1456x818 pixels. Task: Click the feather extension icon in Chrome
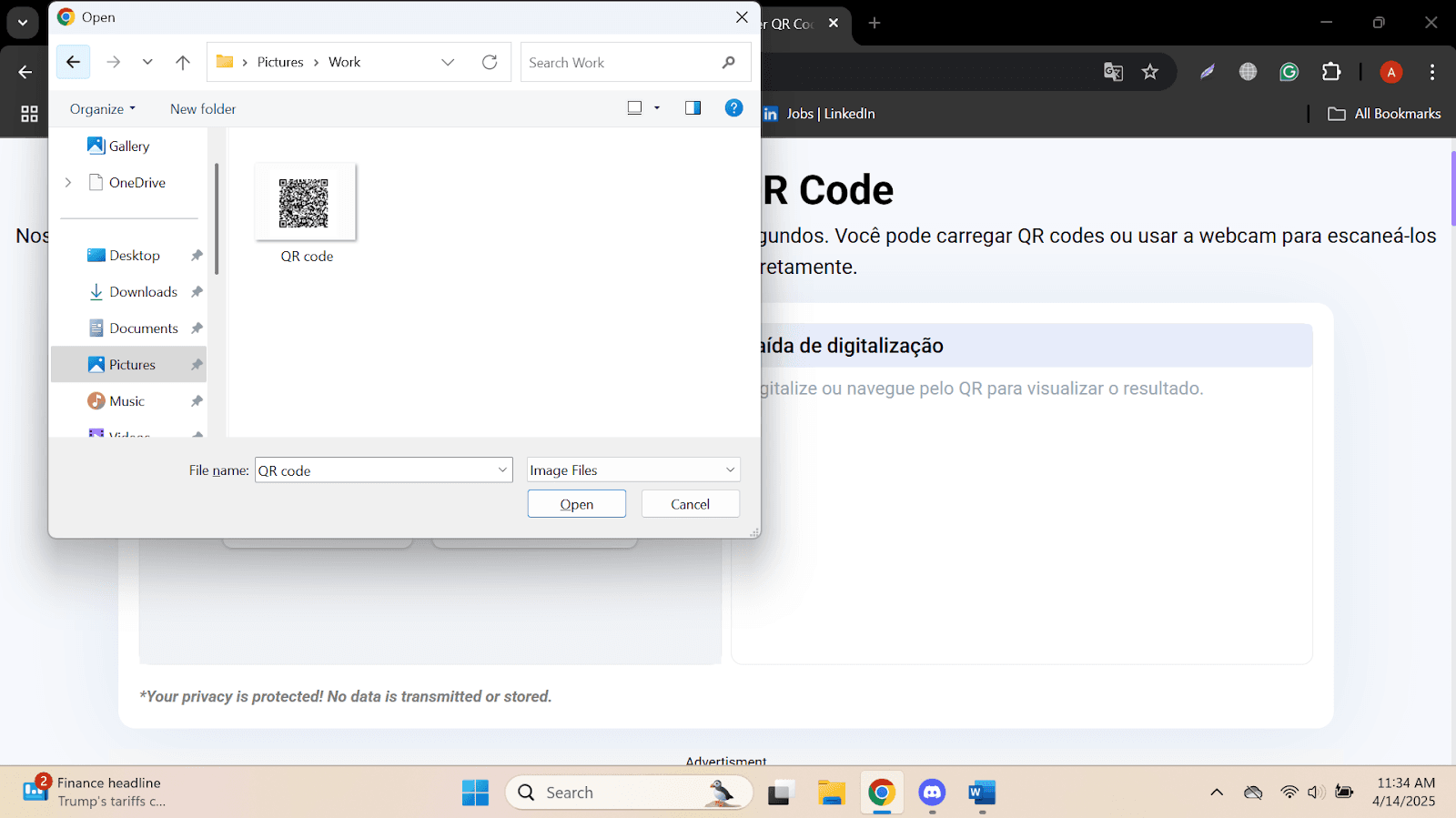click(1208, 72)
